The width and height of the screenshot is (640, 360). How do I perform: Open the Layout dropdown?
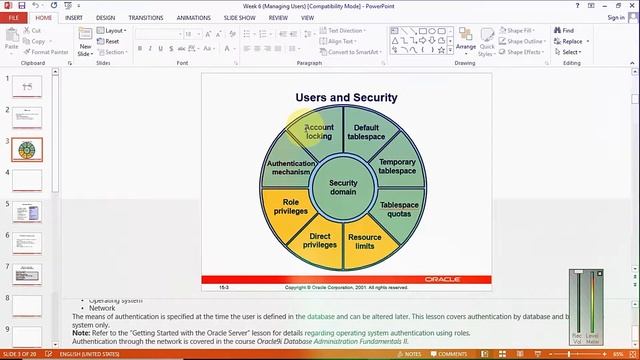click(x=112, y=31)
